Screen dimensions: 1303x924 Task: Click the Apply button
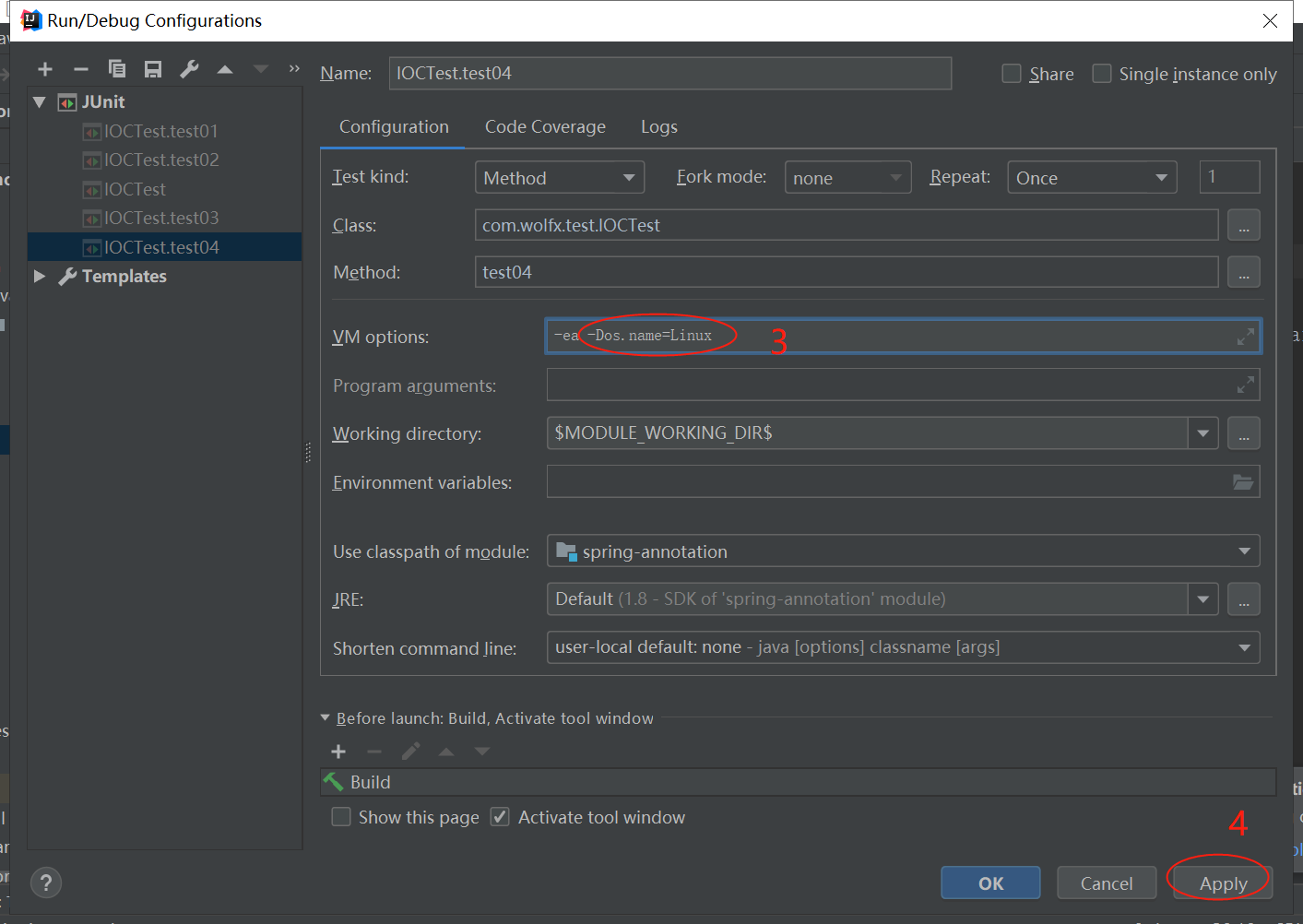(x=1223, y=883)
